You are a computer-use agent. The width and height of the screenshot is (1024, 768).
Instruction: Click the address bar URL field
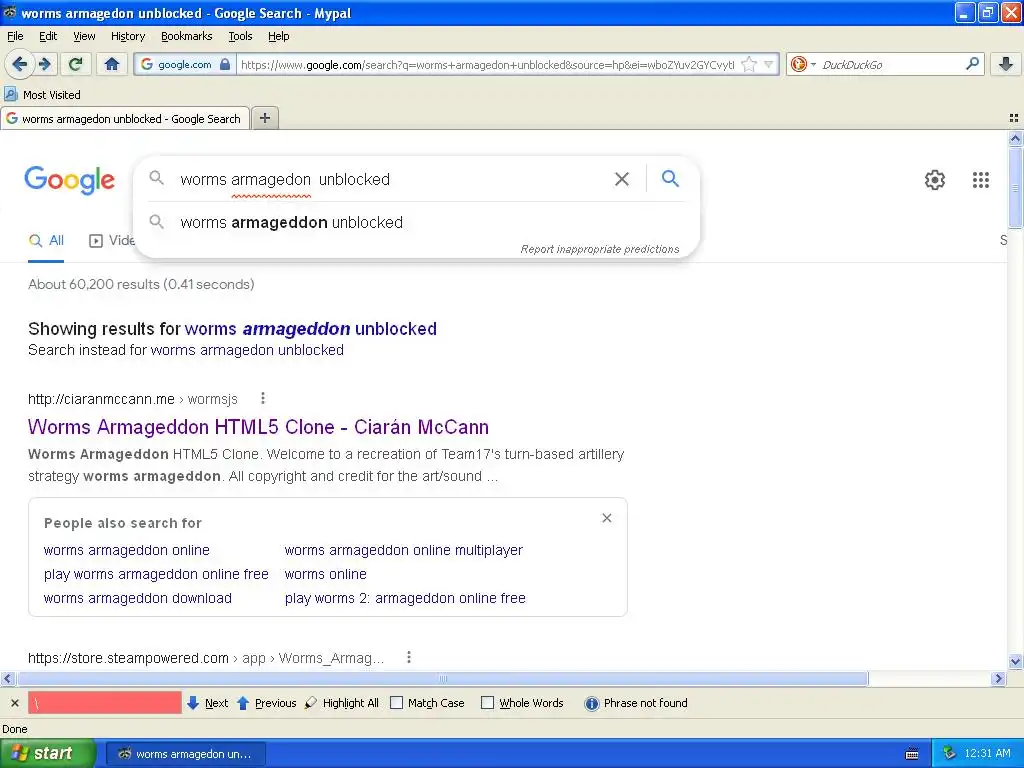487,65
